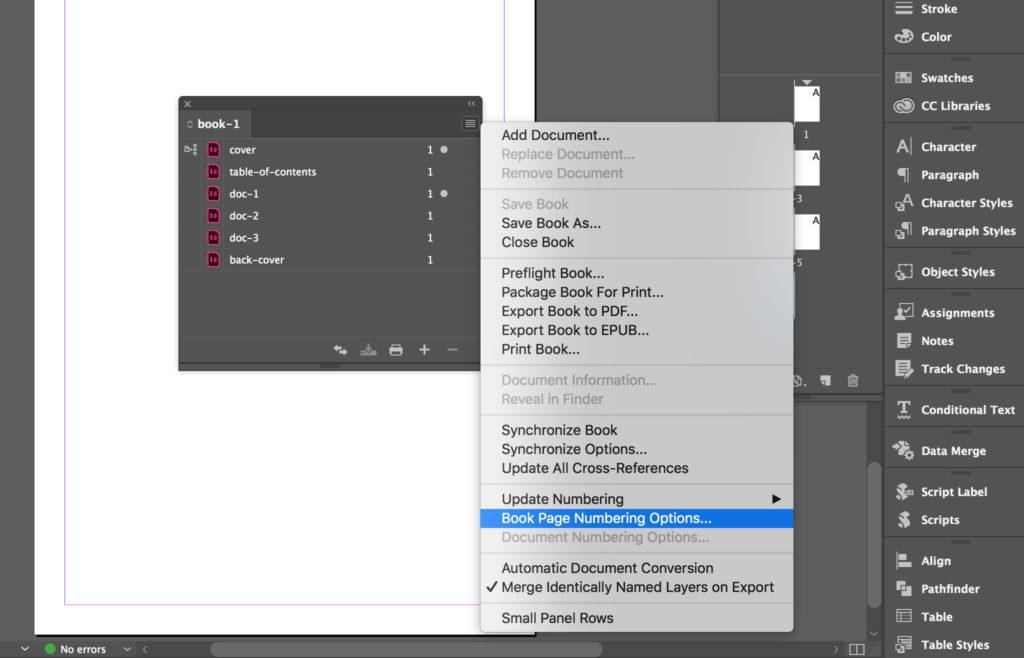Select Export Book to PDF in the menu
Screen dimensions: 1024x658
tap(569, 310)
